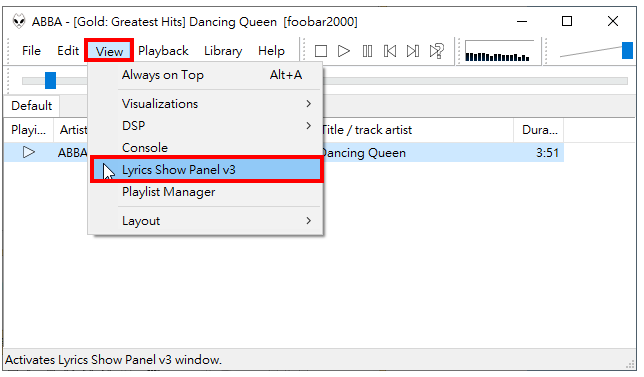Screen dimensions: 644x377
Task: Switch to the Default playlist tab
Action: (x=32, y=106)
